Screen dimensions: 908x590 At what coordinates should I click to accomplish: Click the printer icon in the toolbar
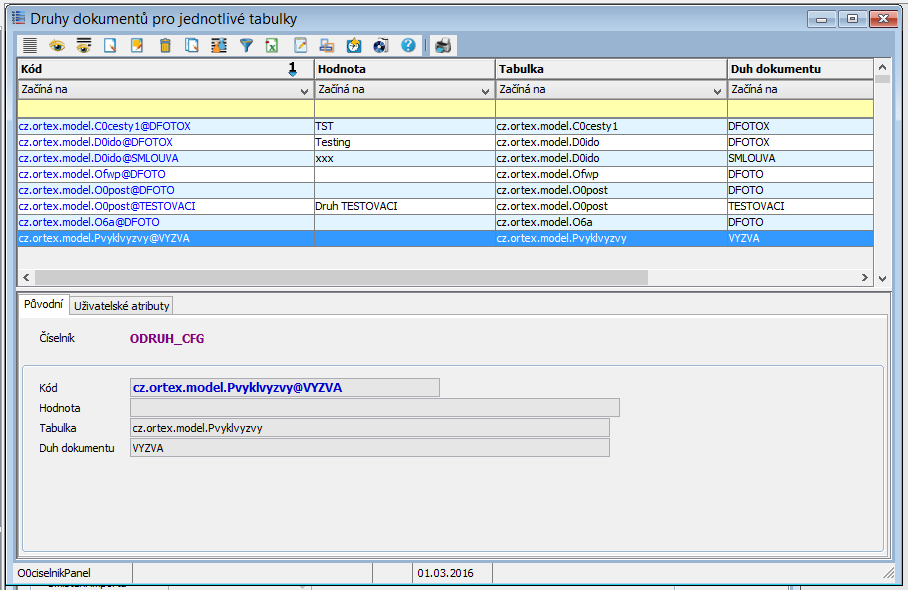click(x=442, y=45)
